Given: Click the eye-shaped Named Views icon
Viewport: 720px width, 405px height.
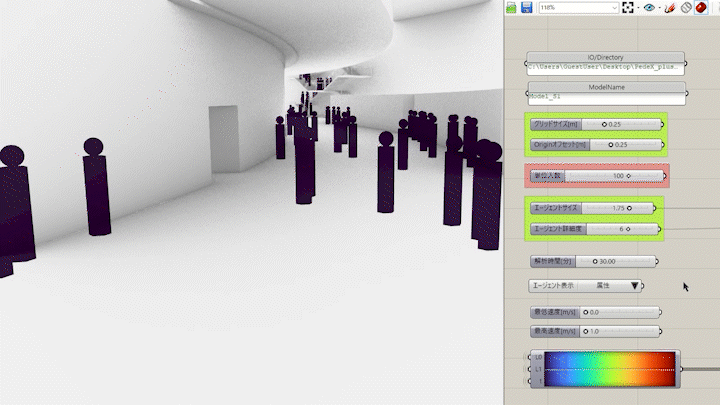Looking at the screenshot, I should click(650, 7).
